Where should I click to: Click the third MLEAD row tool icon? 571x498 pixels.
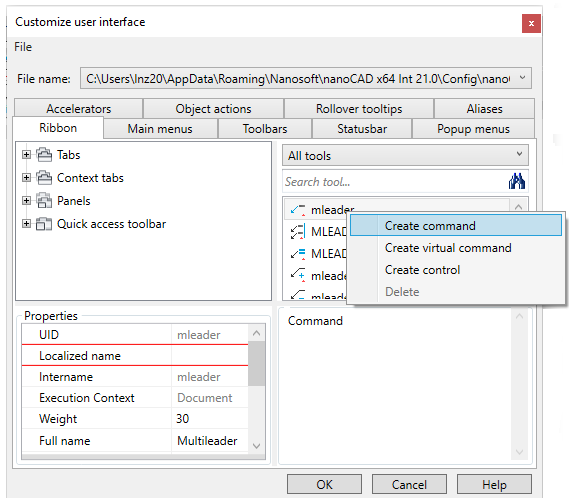(x=298, y=253)
